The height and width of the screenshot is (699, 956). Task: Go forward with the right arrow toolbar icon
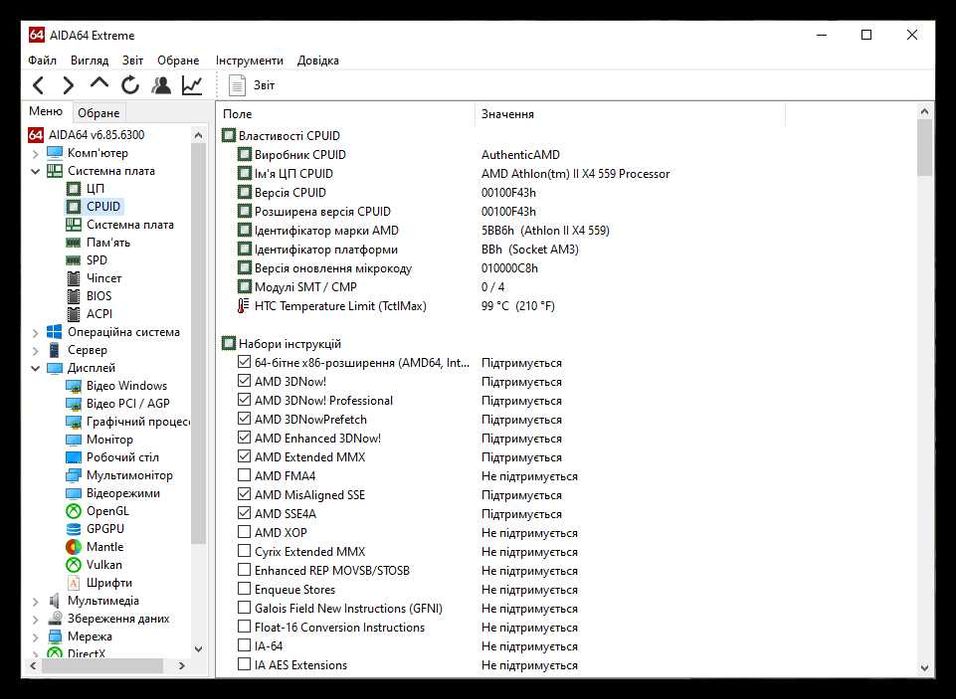(x=68, y=85)
